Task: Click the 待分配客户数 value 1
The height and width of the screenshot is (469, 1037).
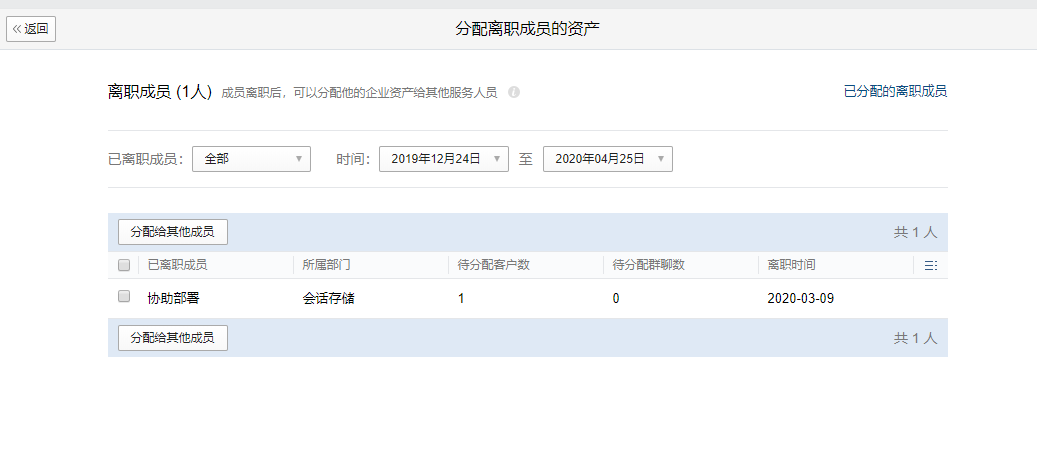Action: (x=461, y=298)
